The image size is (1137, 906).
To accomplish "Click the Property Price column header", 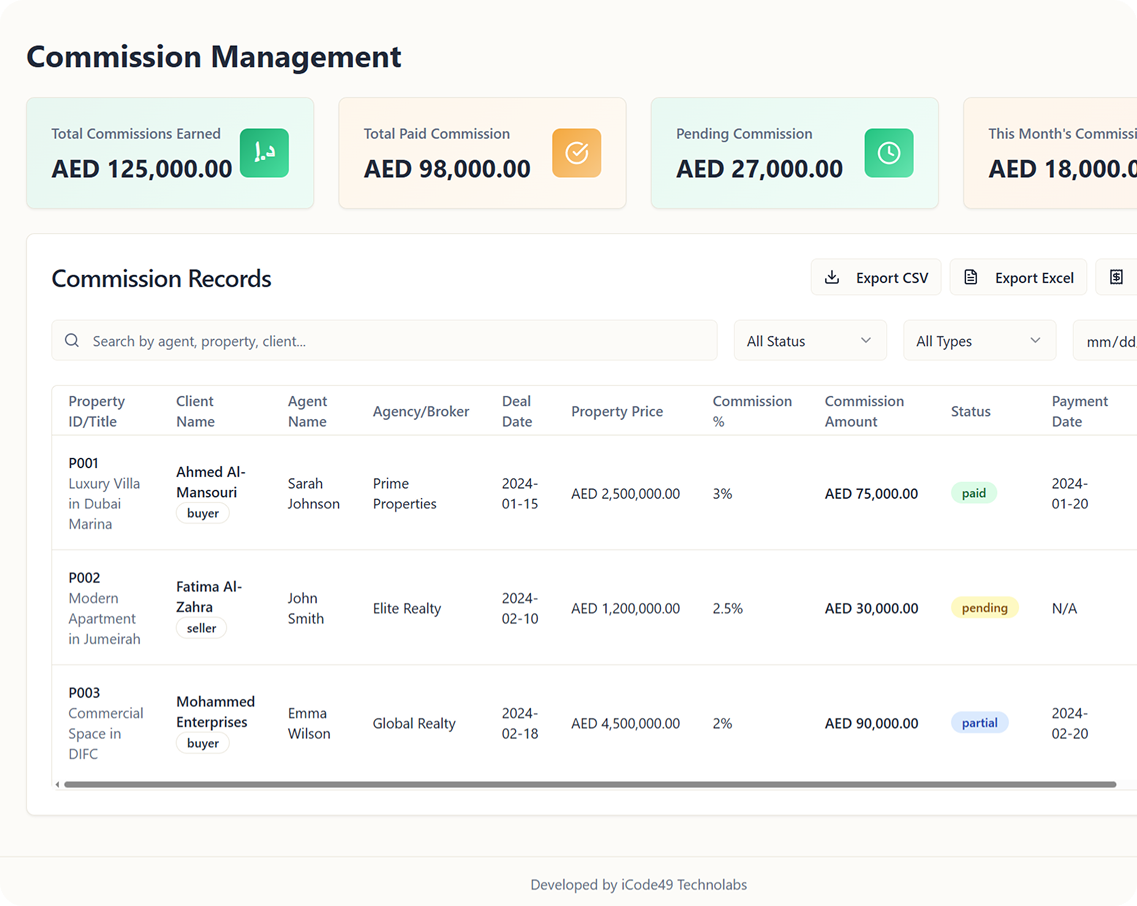I will pos(617,411).
